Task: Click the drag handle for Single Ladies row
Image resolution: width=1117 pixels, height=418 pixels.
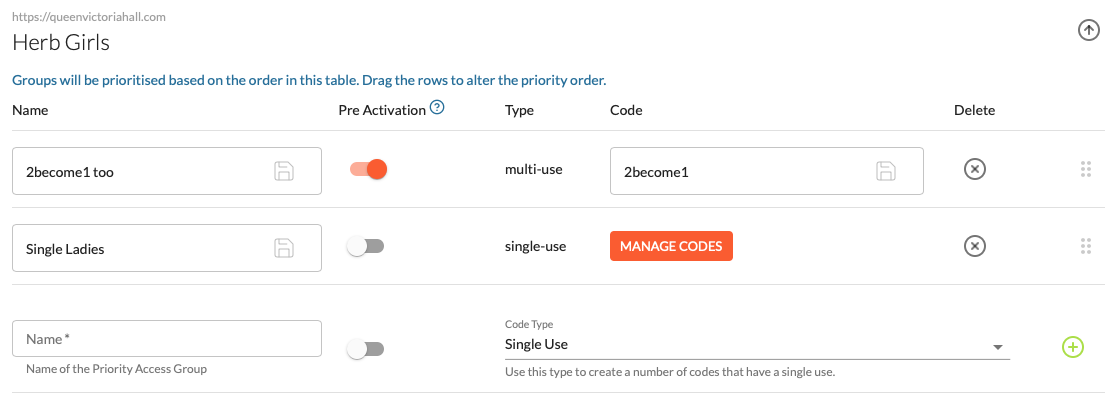Action: [1086, 246]
